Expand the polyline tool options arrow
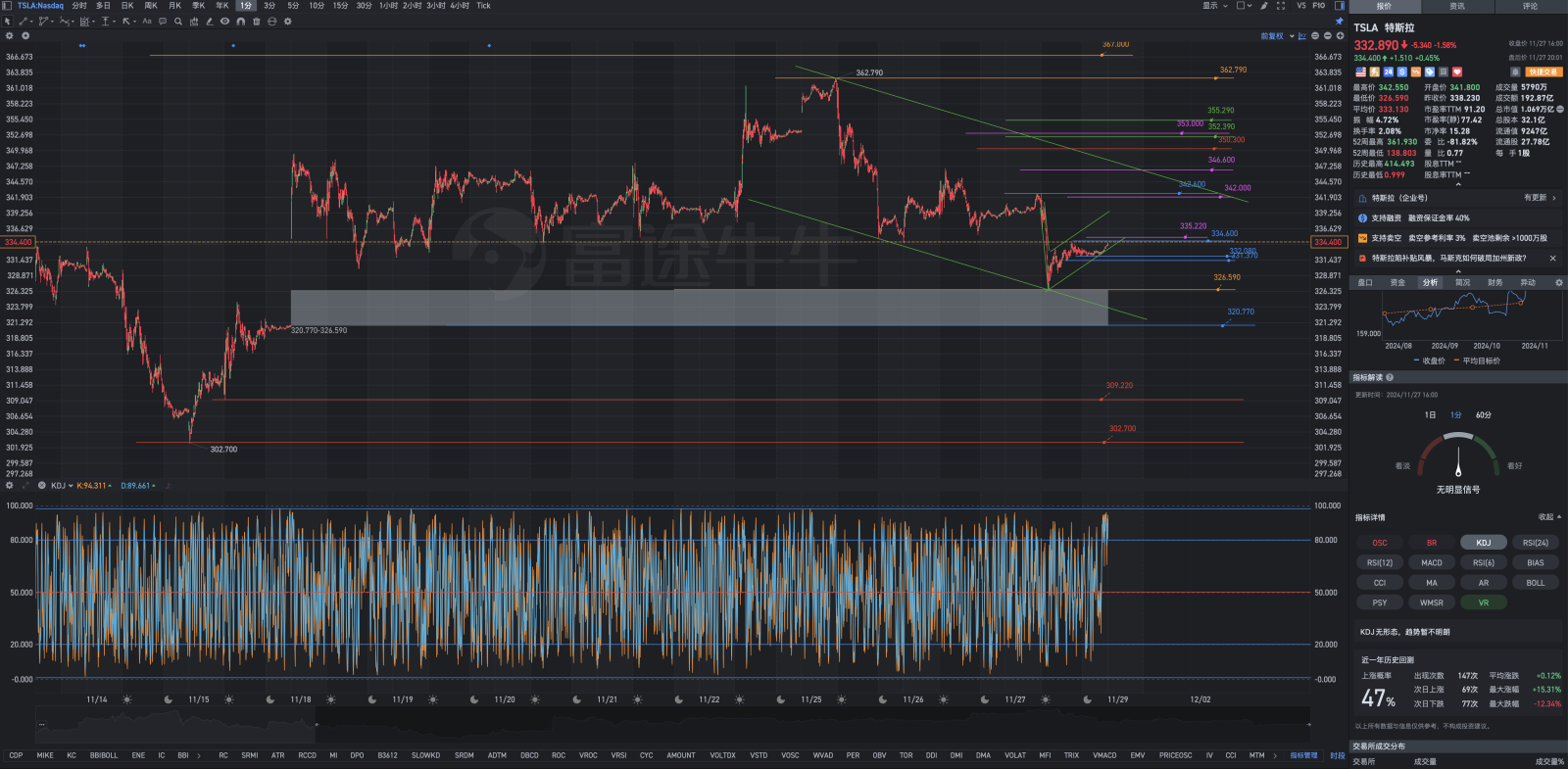This screenshot has width=1568, height=769. (x=52, y=22)
